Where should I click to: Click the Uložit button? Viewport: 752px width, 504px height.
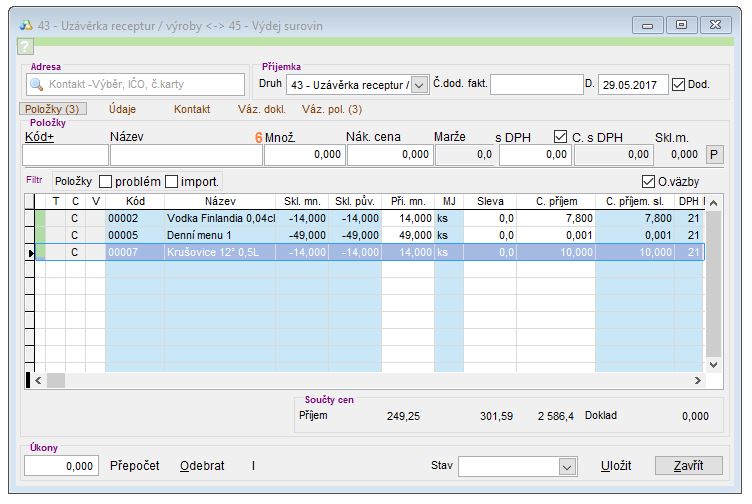click(616, 466)
